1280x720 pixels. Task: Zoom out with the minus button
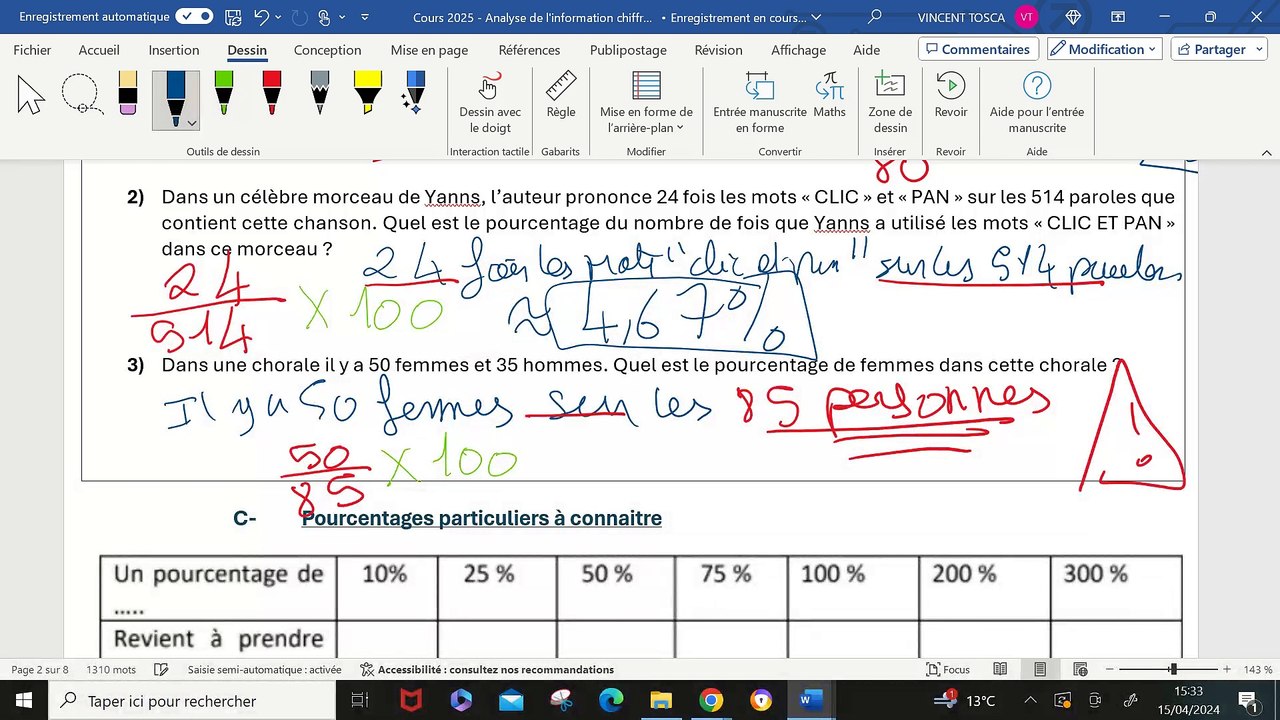[x=1109, y=670]
